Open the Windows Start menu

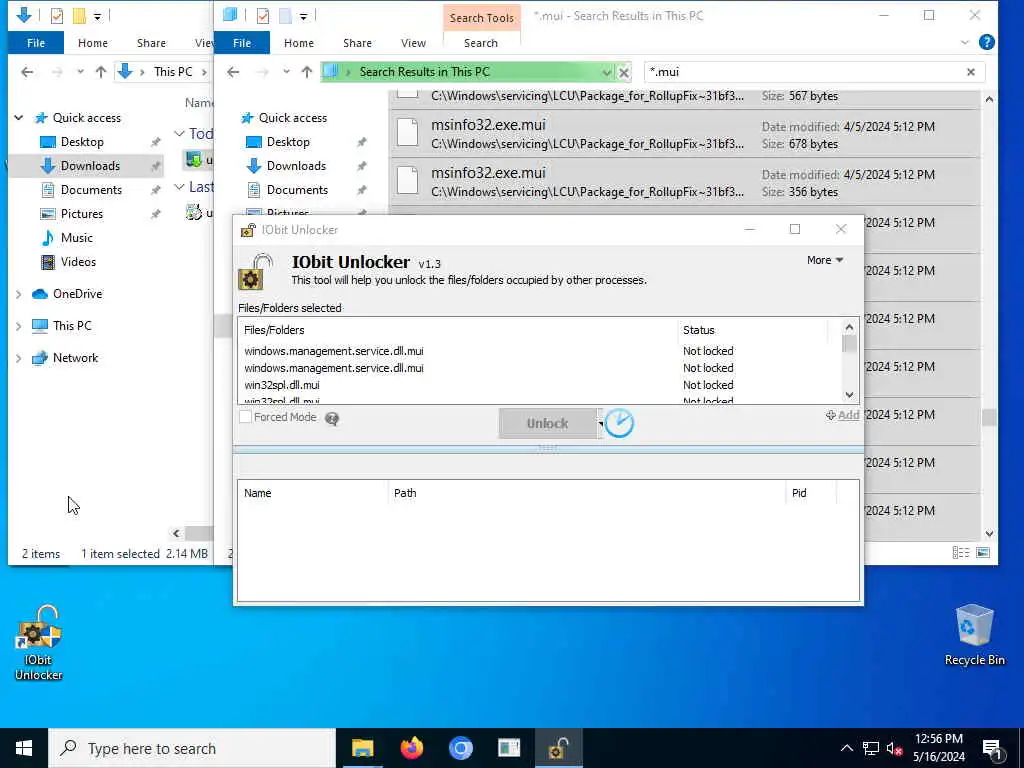tap(24, 748)
